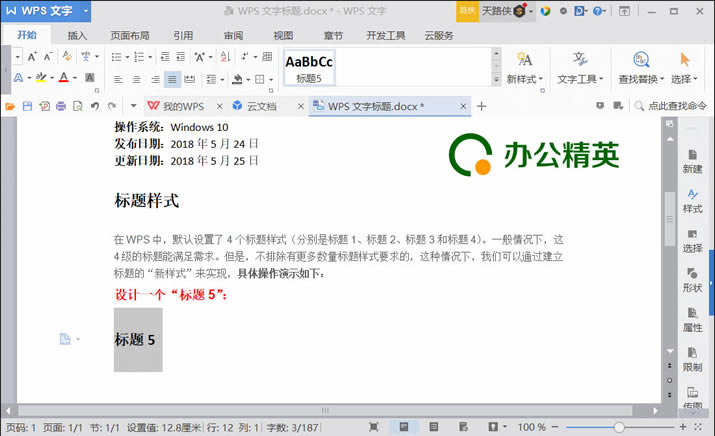
Task: Switch to outline view in status bar
Action: pyautogui.click(x=434, y=427)
